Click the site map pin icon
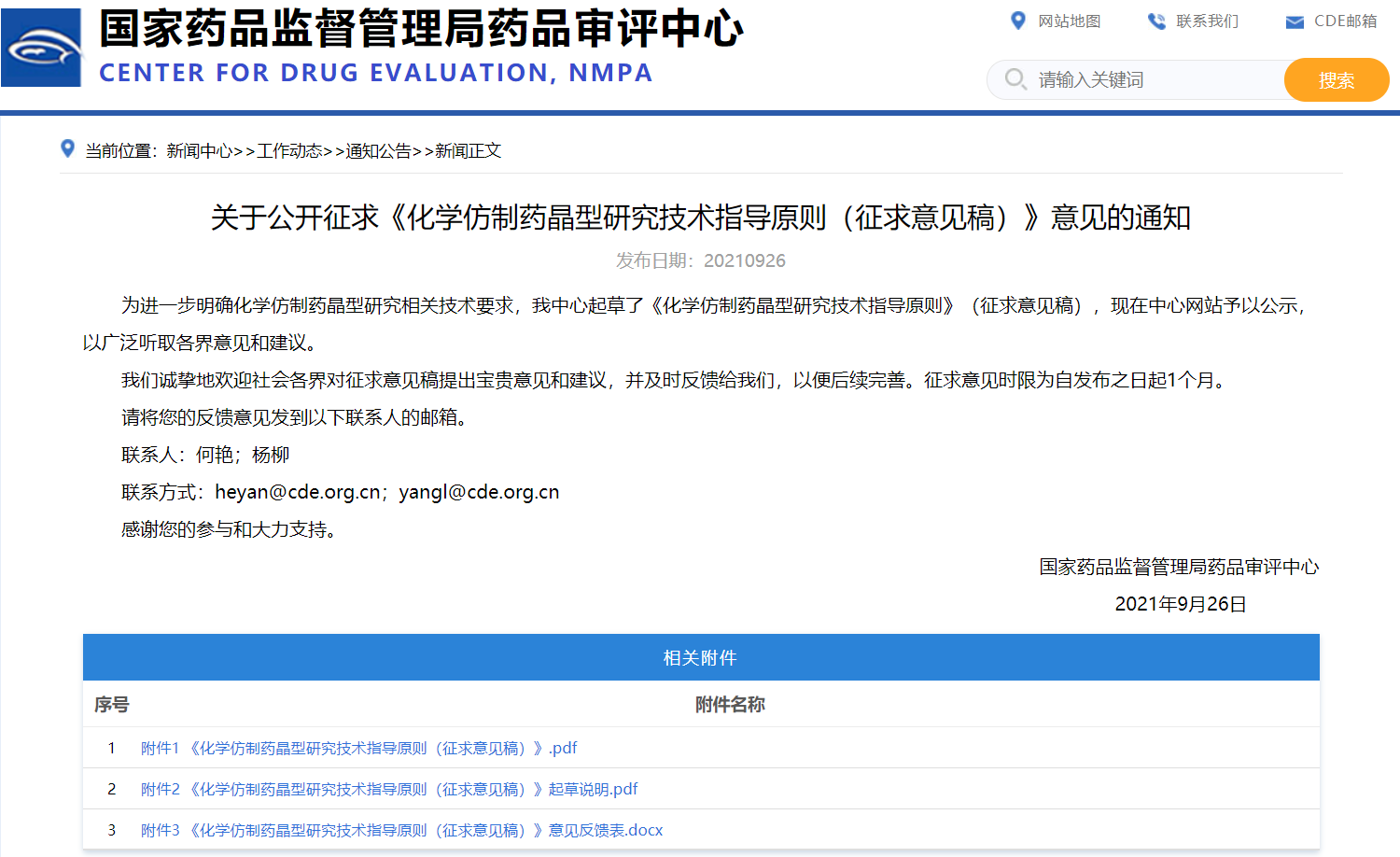The image size is (1400, 857). coord(1017,21)
